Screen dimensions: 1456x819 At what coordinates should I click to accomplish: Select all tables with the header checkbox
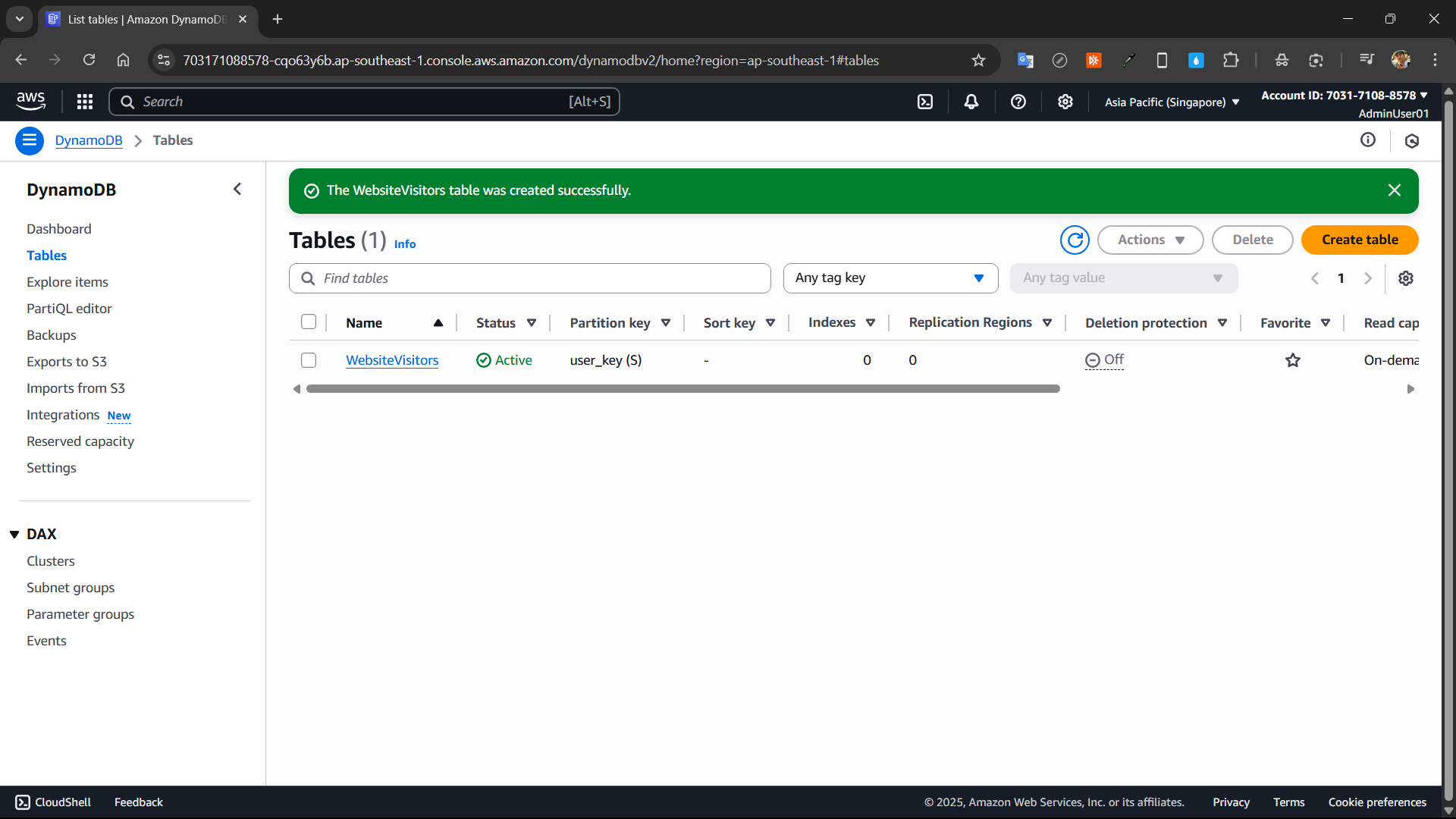point(309,322)
